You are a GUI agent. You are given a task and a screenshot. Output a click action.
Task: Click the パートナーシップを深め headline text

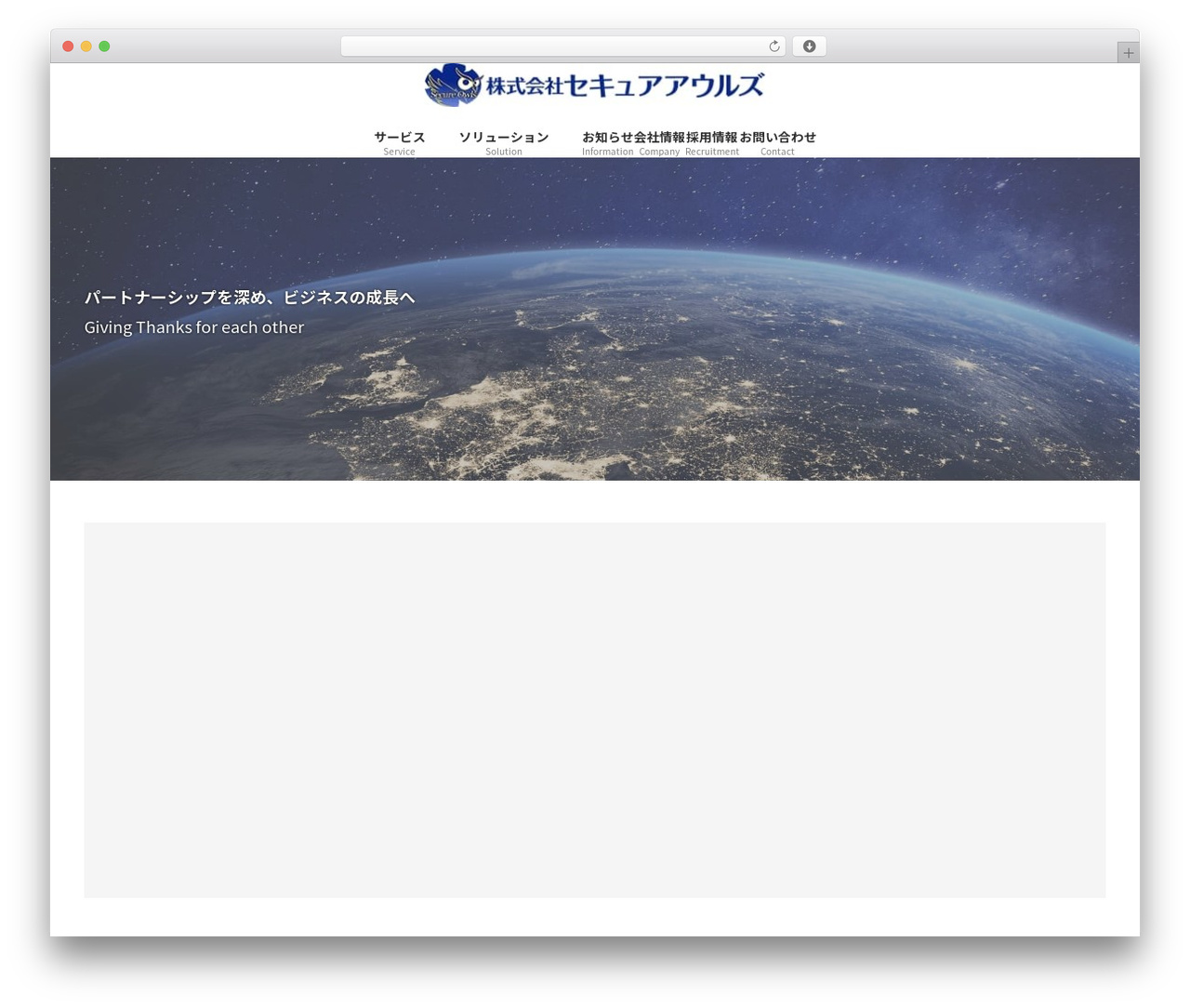pos(249,298)
